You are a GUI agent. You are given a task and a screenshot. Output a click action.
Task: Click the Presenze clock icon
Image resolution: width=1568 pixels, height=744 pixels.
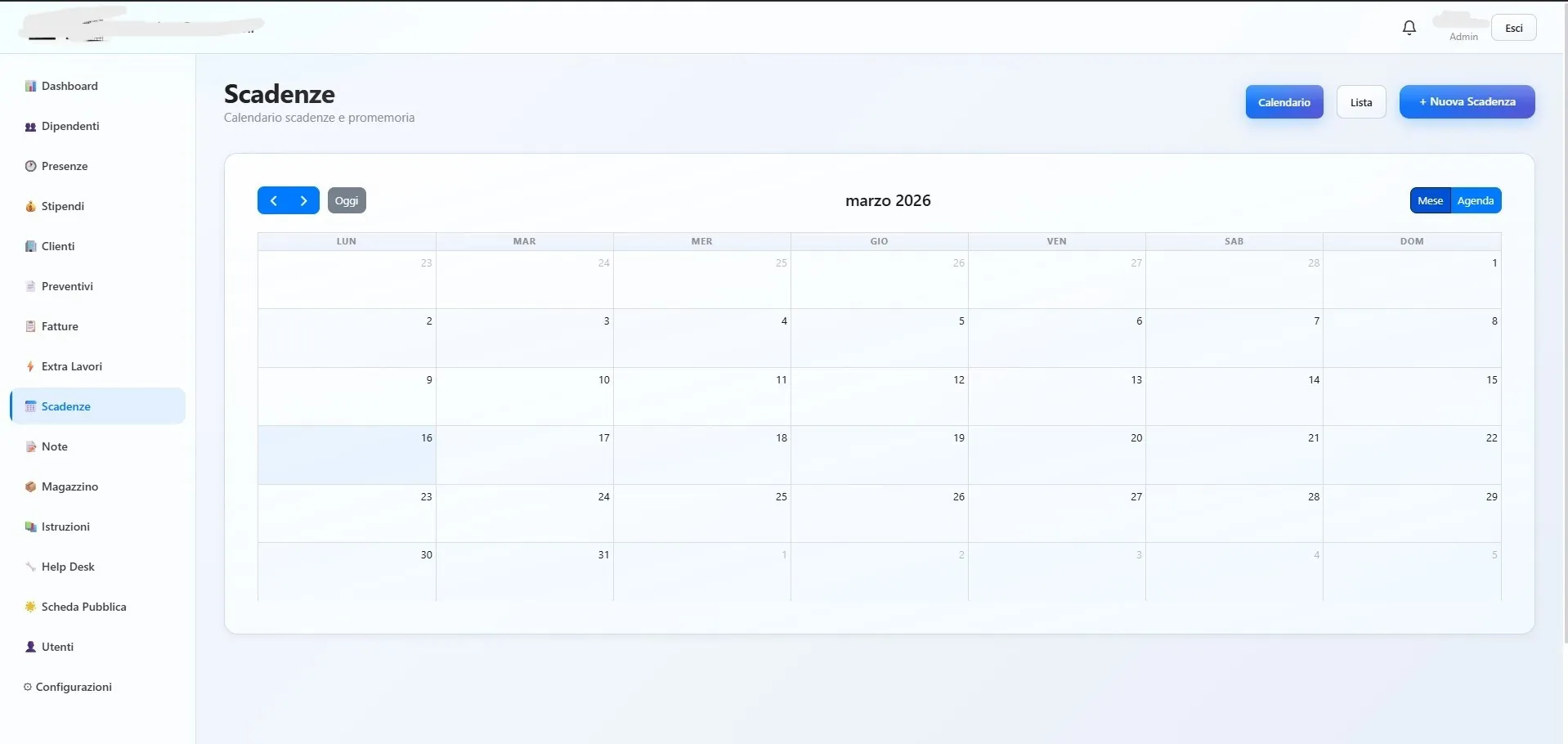click(x=30, y=166)
